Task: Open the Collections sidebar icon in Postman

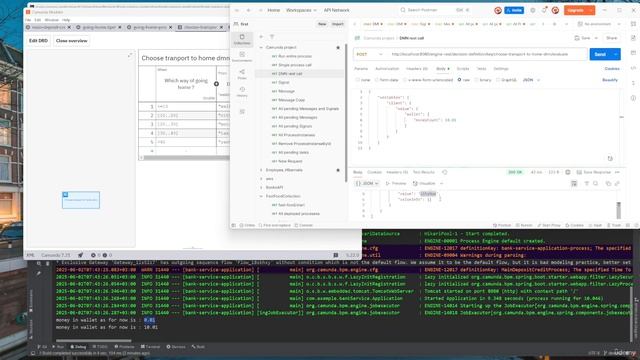Action: click(242, 39)
